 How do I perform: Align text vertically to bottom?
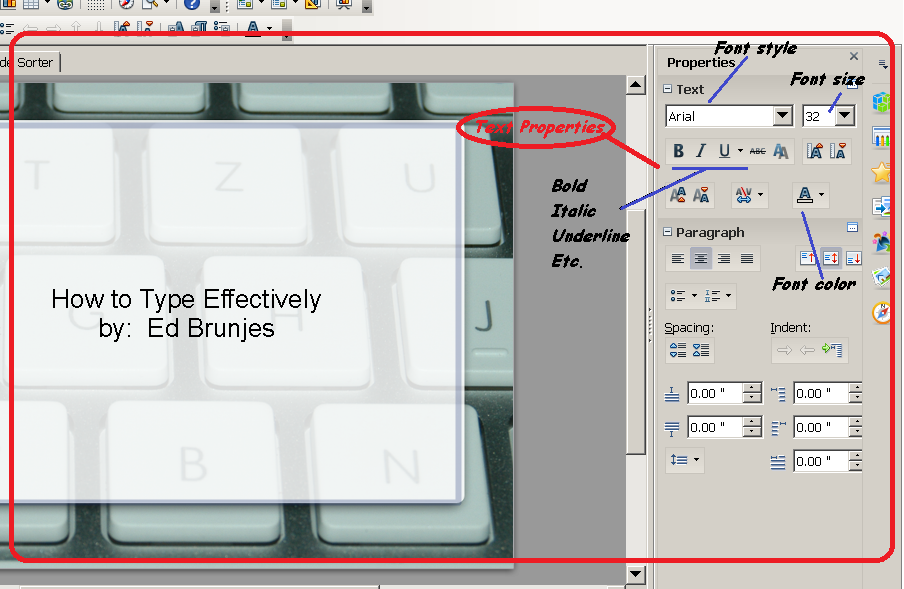[x=853, y=258]
